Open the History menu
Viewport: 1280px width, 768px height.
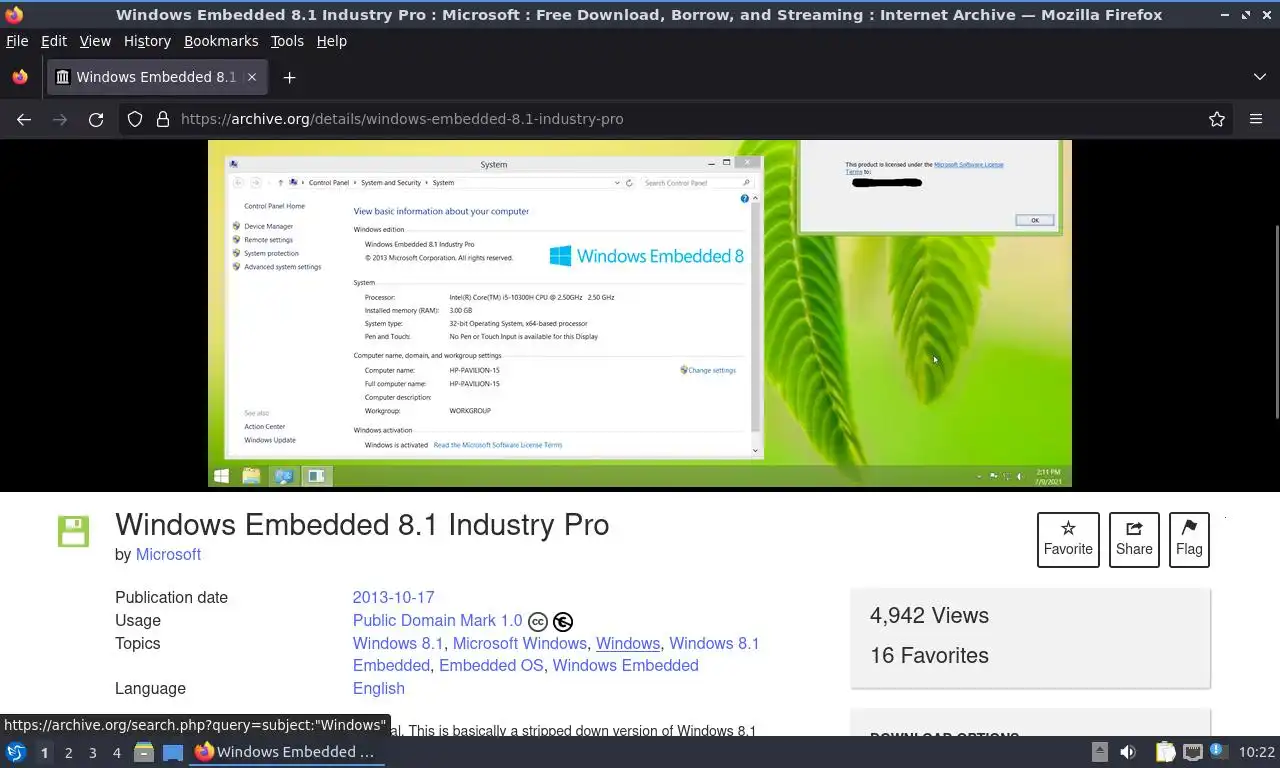pyautogui.click(x=147, y=41)
